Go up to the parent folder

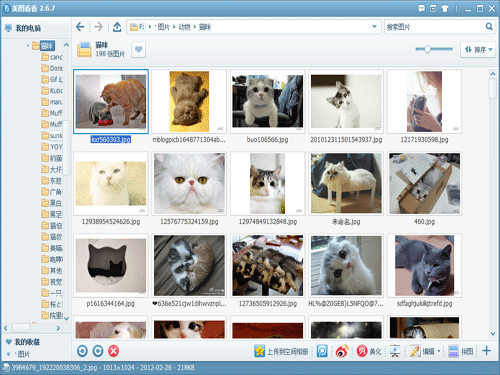point(117,27)
